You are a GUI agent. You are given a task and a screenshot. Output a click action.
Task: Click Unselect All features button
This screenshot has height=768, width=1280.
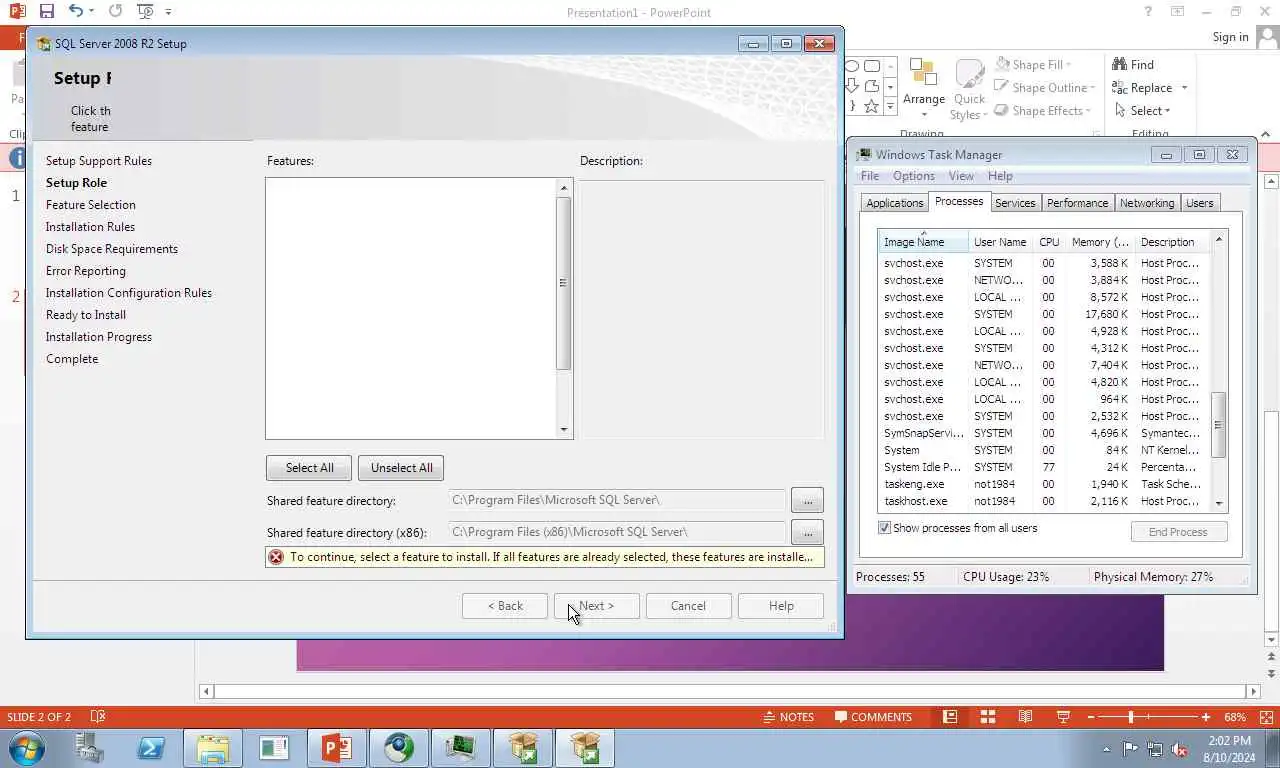coord(401,468)
